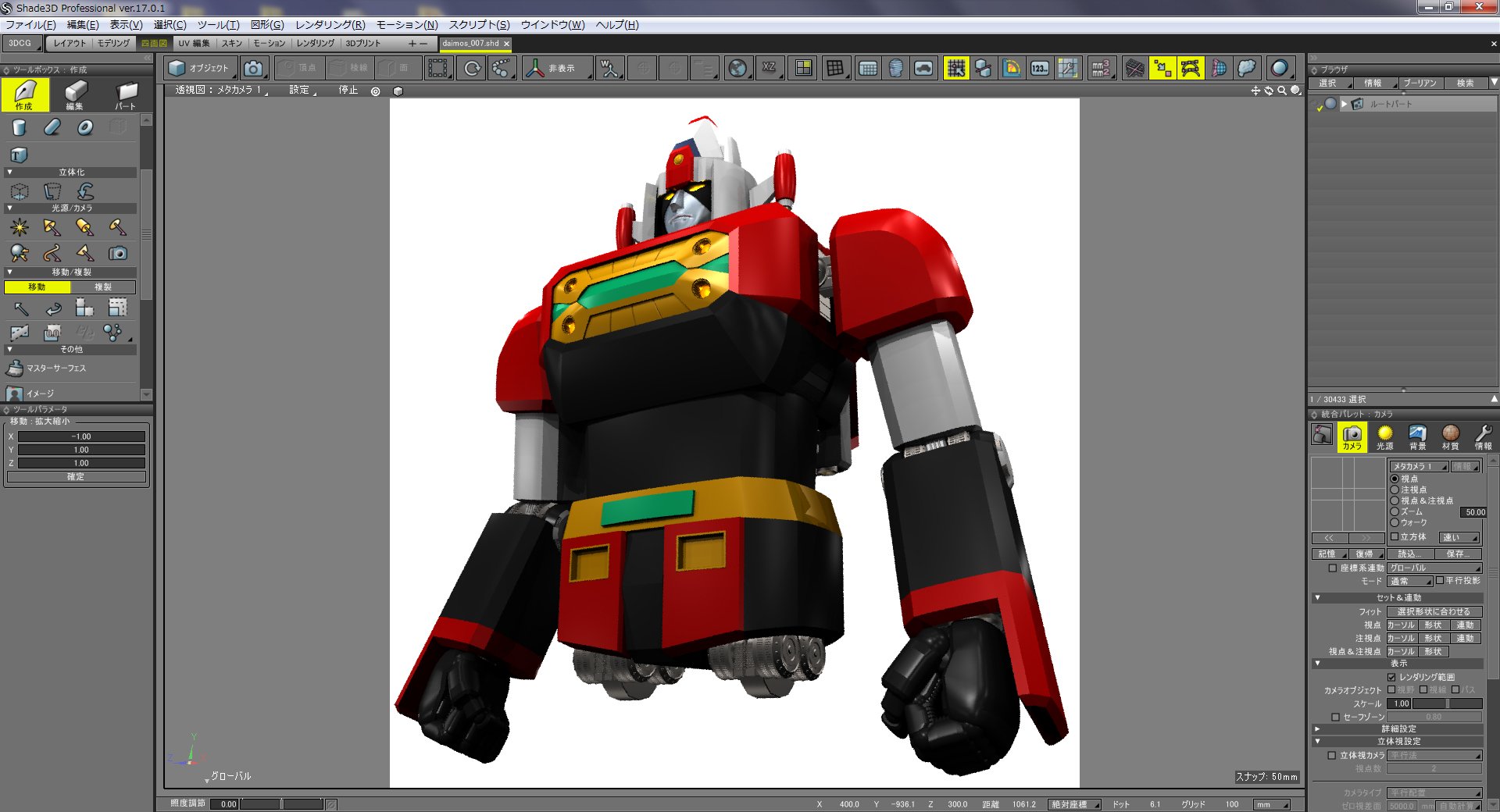
Task: Click the four-view layout icon
Action: pos(803,68)
